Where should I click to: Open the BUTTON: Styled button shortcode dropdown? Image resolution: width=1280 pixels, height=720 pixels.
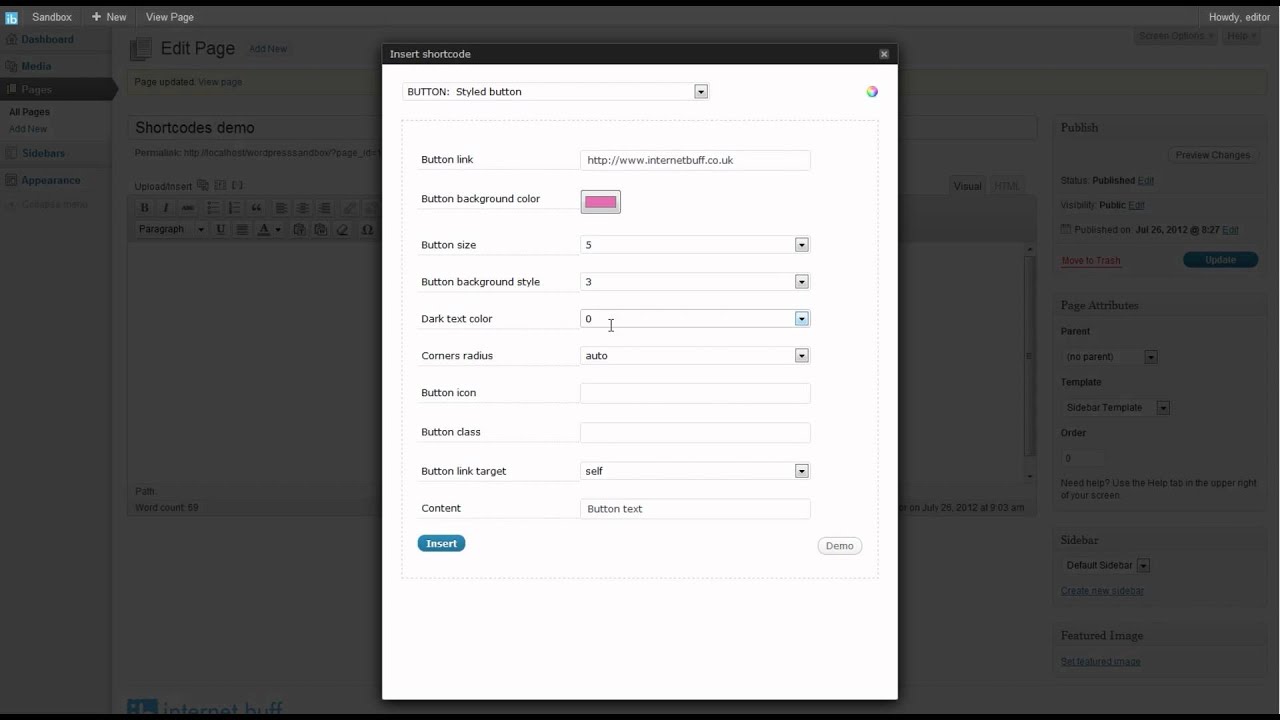coord(555,91)
